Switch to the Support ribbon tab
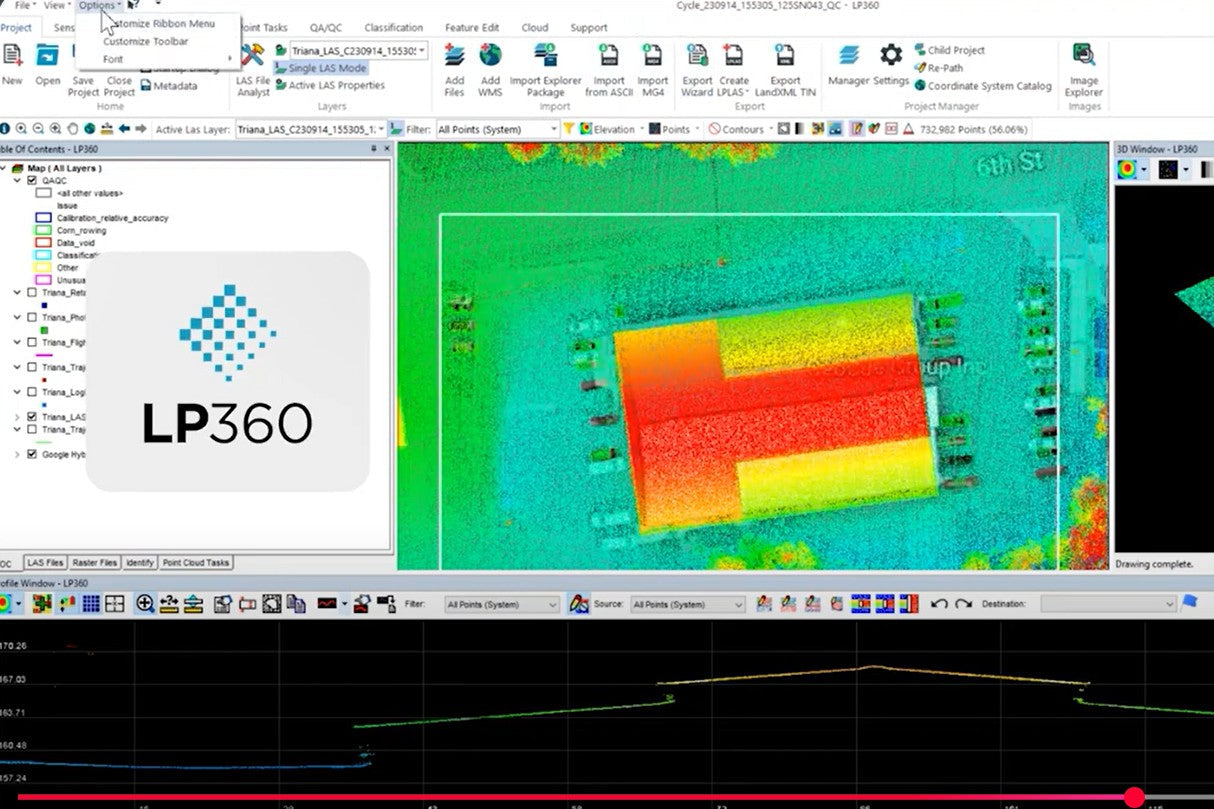 coord(589,28)
